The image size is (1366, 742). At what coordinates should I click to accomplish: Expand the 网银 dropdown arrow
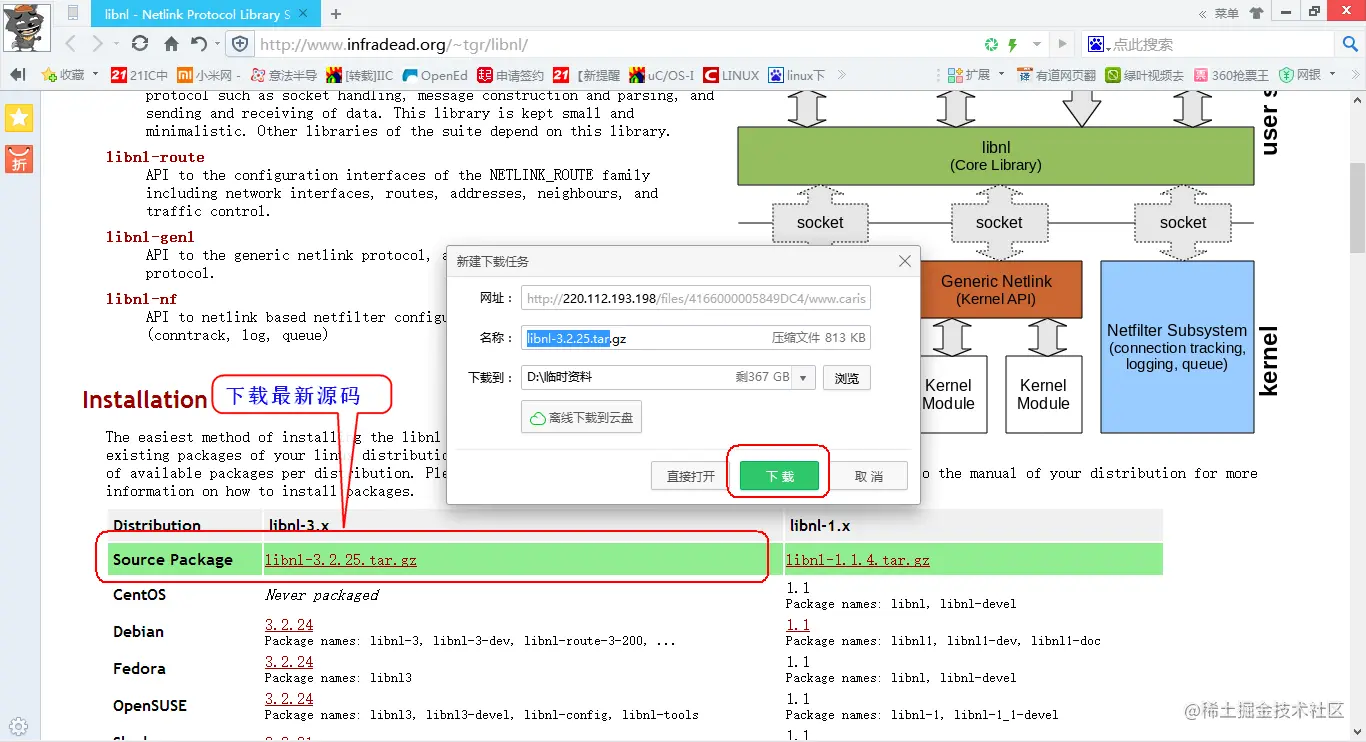(x=1333, y=75)
